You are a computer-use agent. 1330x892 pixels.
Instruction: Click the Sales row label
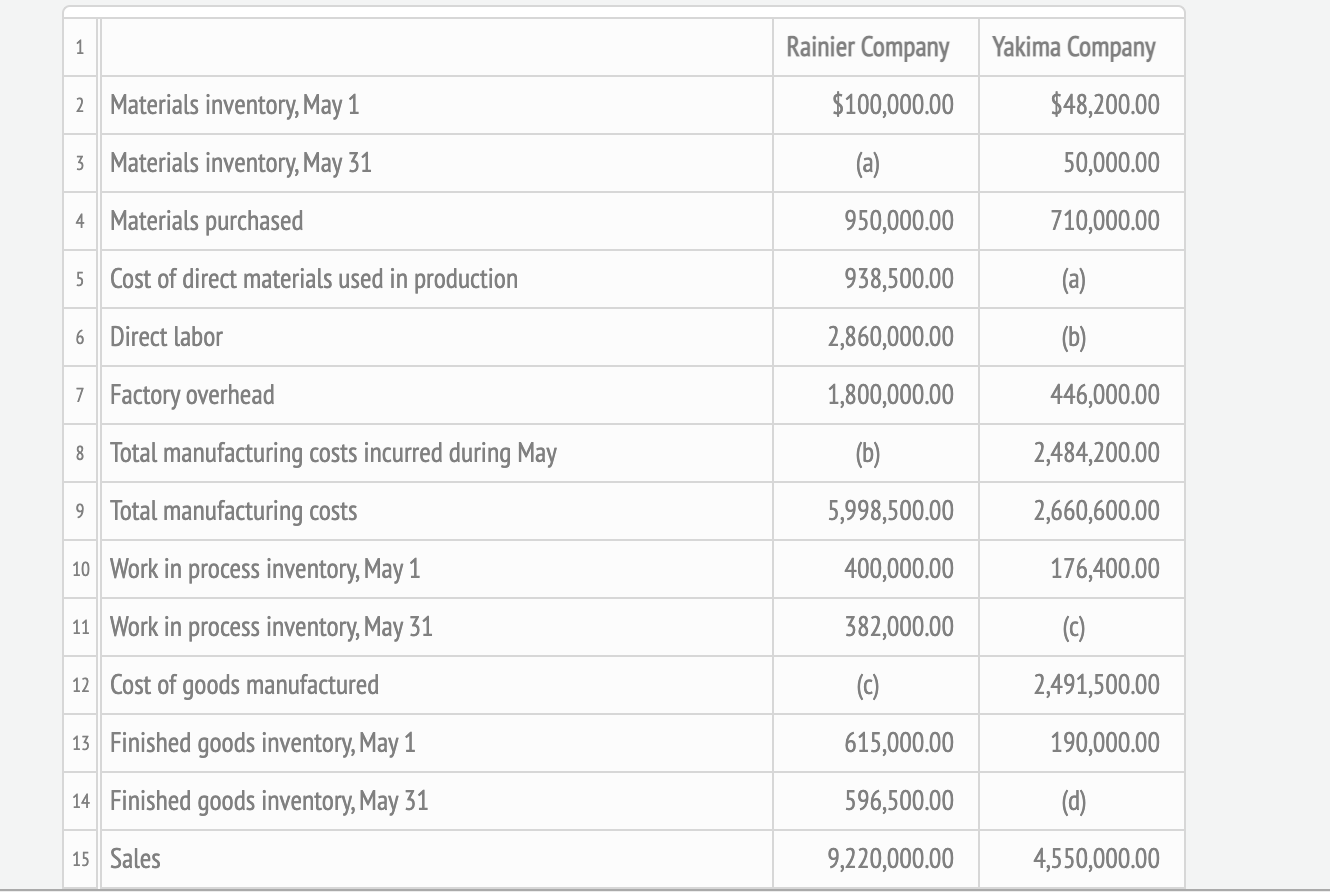135,859
